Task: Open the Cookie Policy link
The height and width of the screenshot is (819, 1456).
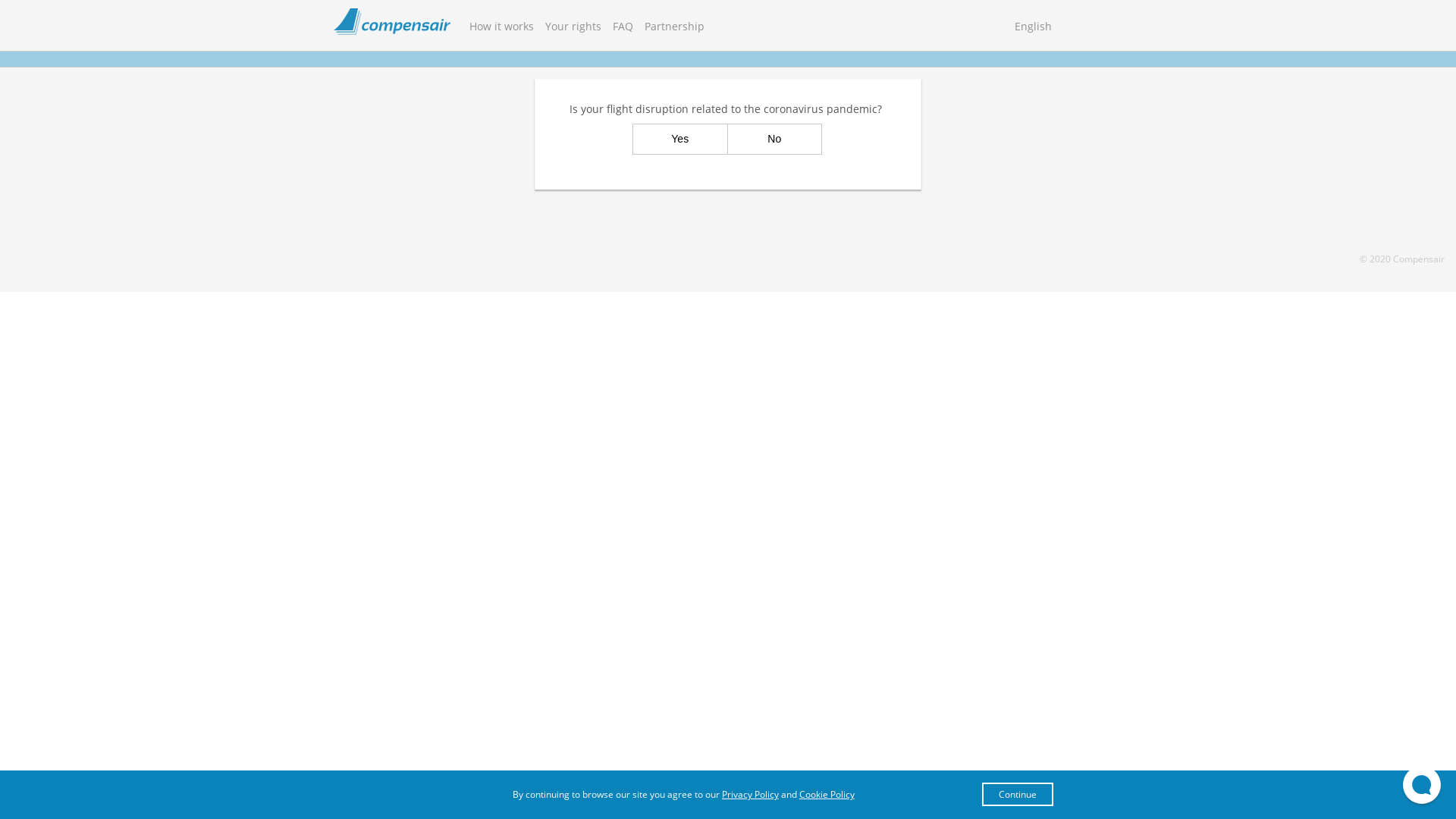Action: (x=827, y=795)
